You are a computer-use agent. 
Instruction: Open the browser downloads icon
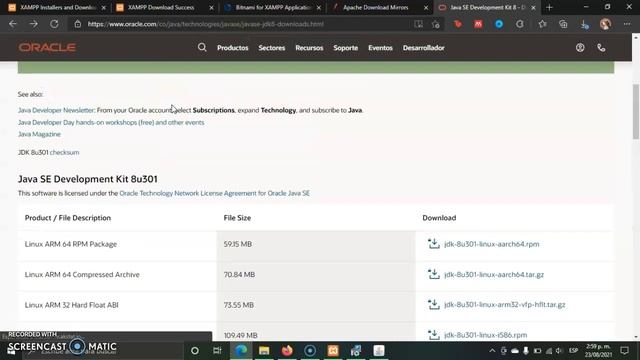(584, 24)
